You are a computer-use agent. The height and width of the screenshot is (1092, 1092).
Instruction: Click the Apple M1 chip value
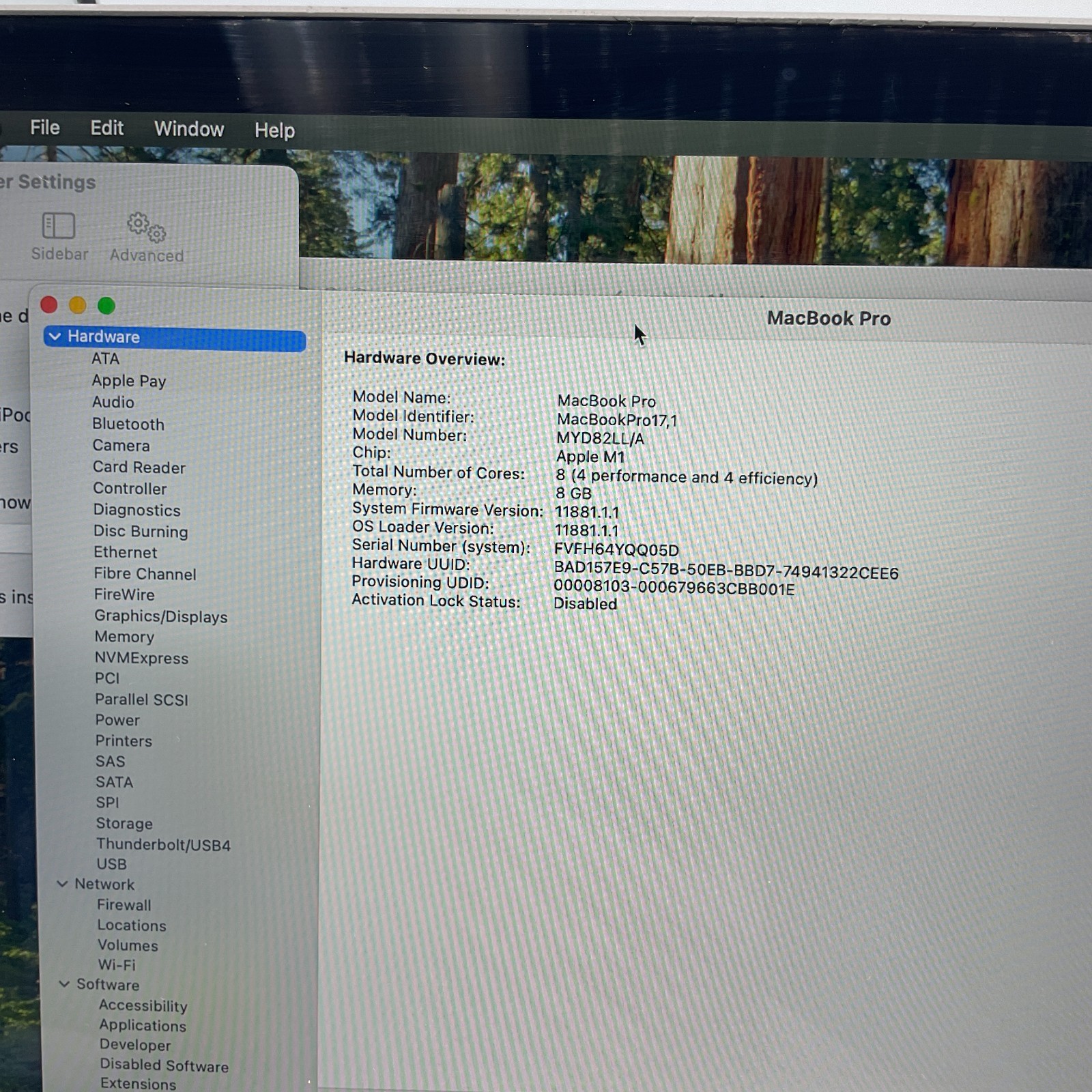tap(590, 457)
